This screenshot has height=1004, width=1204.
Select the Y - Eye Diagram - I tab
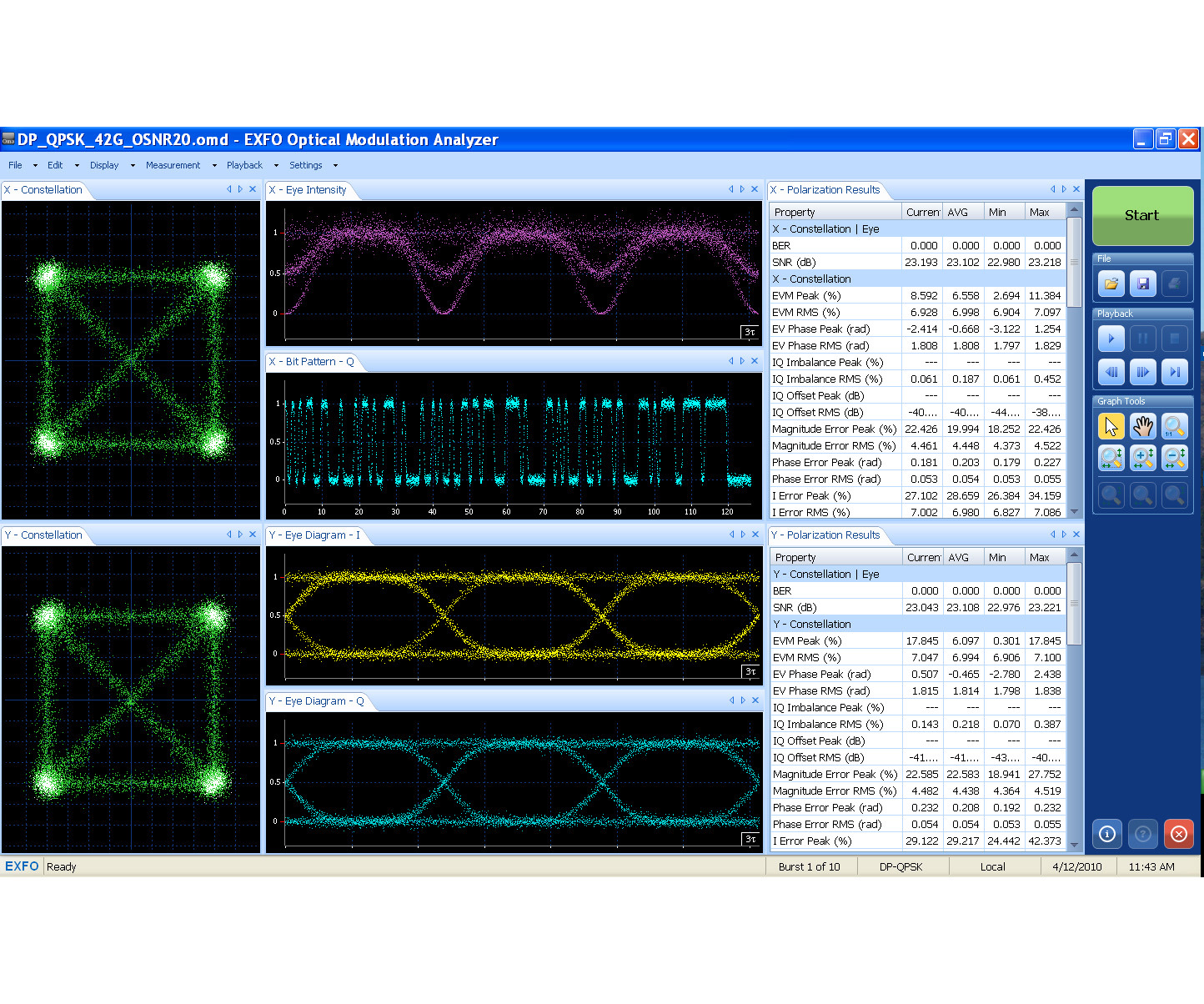click(x=314, y=535)
